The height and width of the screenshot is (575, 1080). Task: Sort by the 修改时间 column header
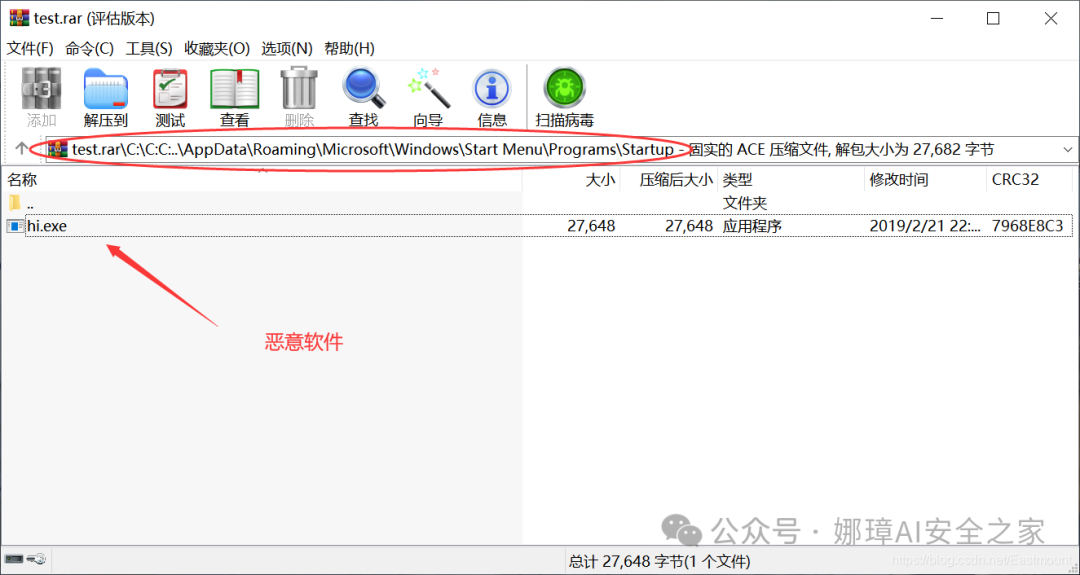pos(899,180)
